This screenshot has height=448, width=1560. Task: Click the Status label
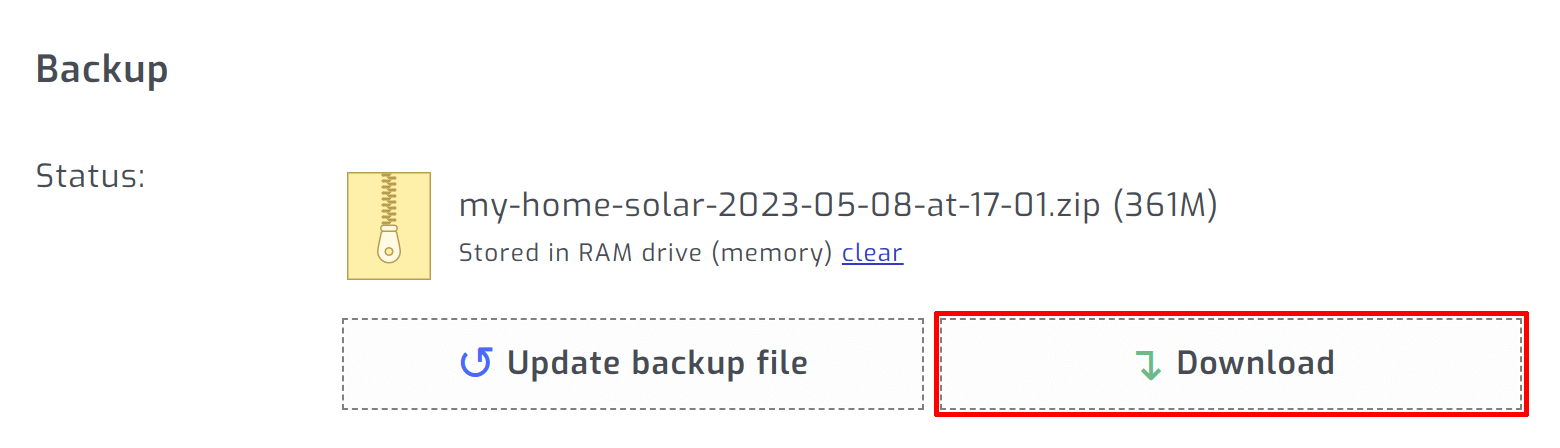91,177
